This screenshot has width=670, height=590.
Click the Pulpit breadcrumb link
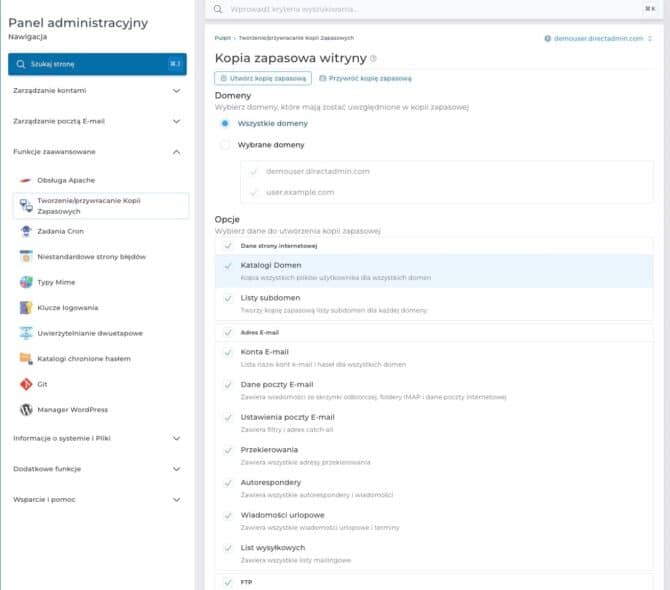point(222,38)
